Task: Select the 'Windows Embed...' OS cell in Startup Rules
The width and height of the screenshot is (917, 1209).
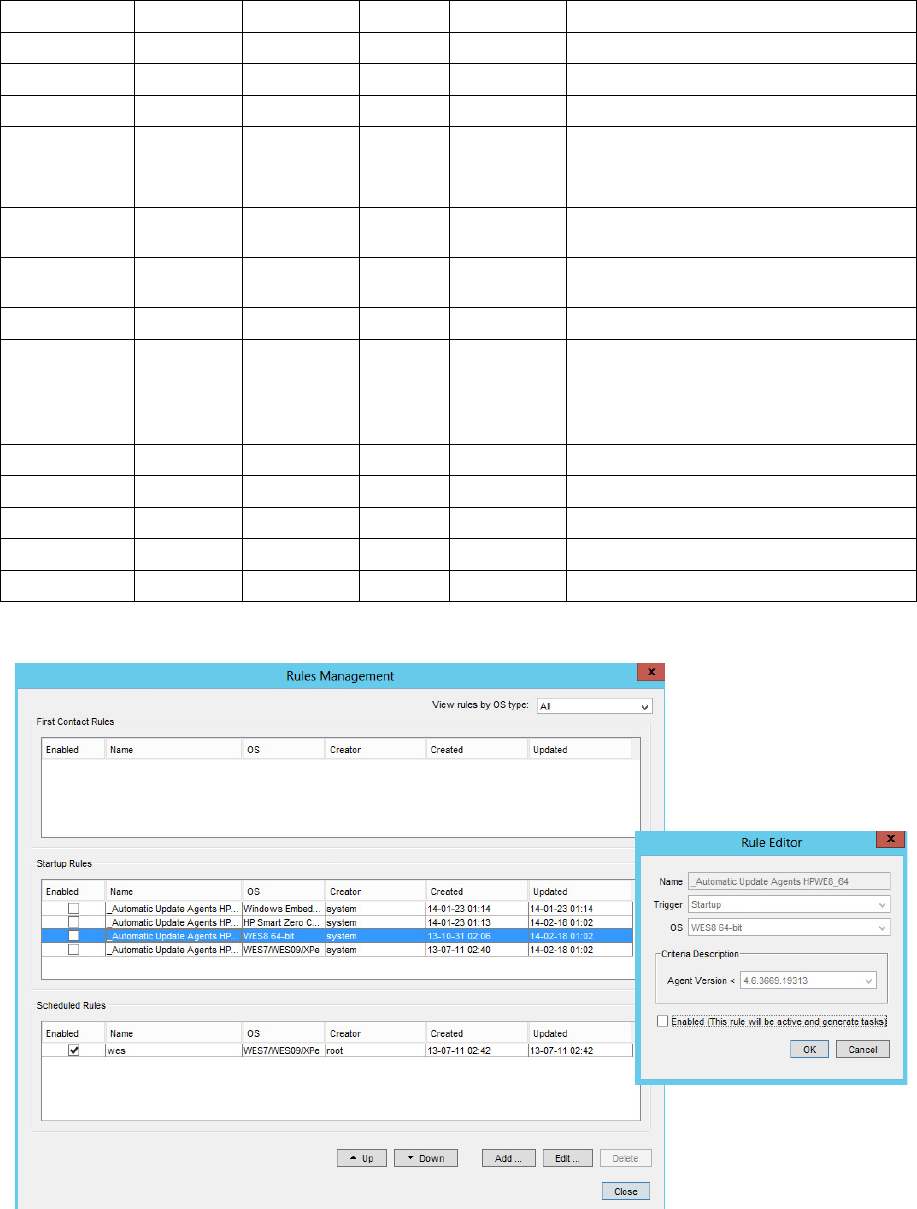Action: 283,908
